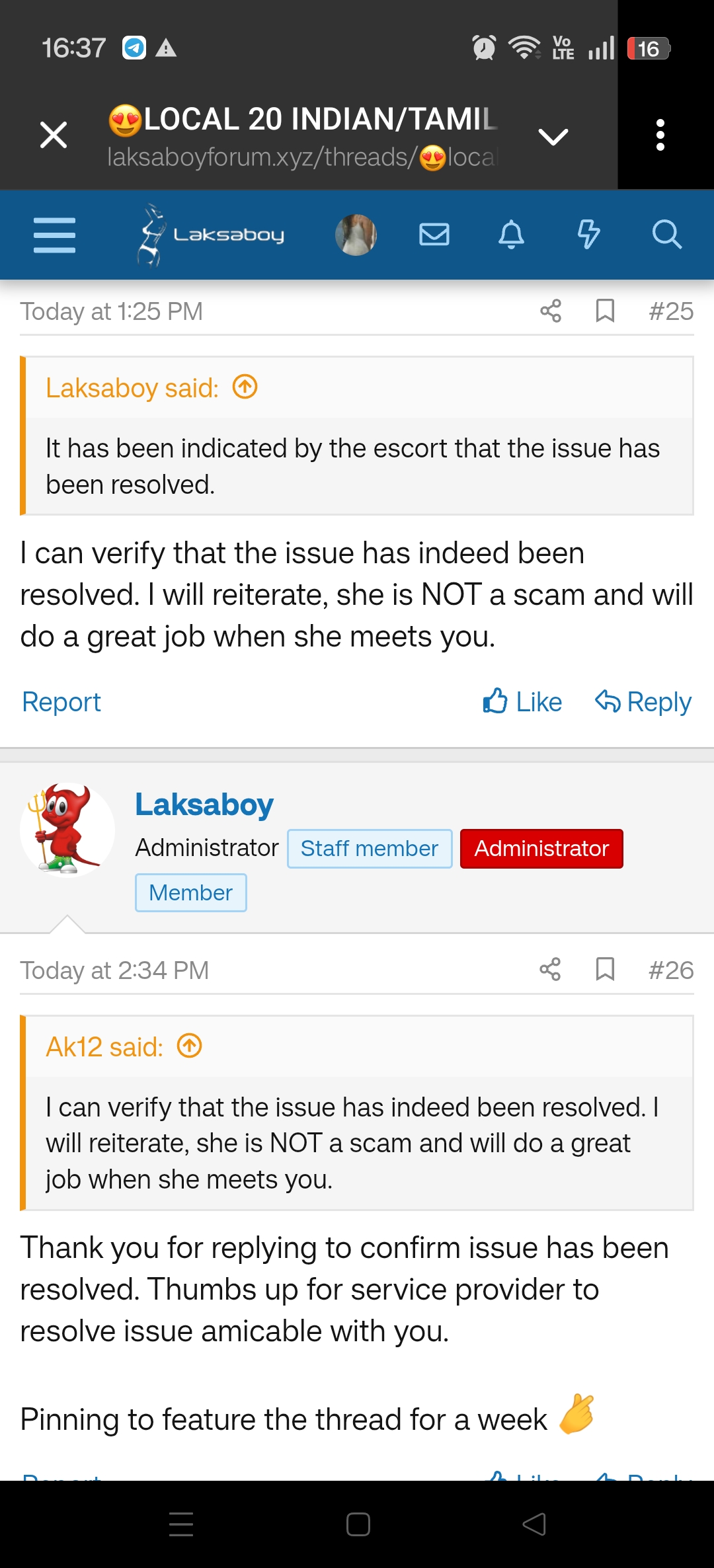The image size is (714, 1568).
Task: Open the bell notifications icon
Action: click(x=511, y=235)
